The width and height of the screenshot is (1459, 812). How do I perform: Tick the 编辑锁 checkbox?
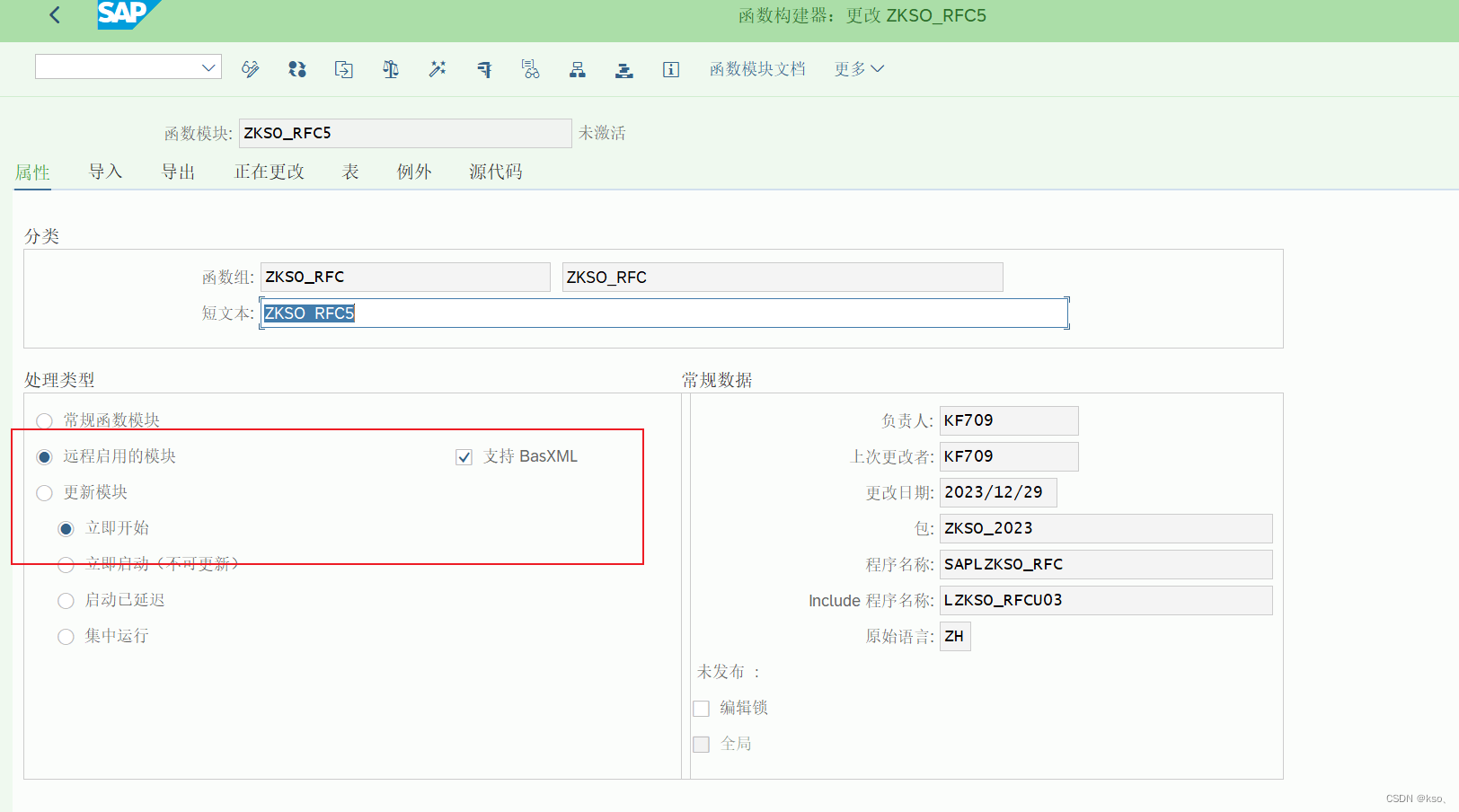pyautogui.click(x=701, y=708)
